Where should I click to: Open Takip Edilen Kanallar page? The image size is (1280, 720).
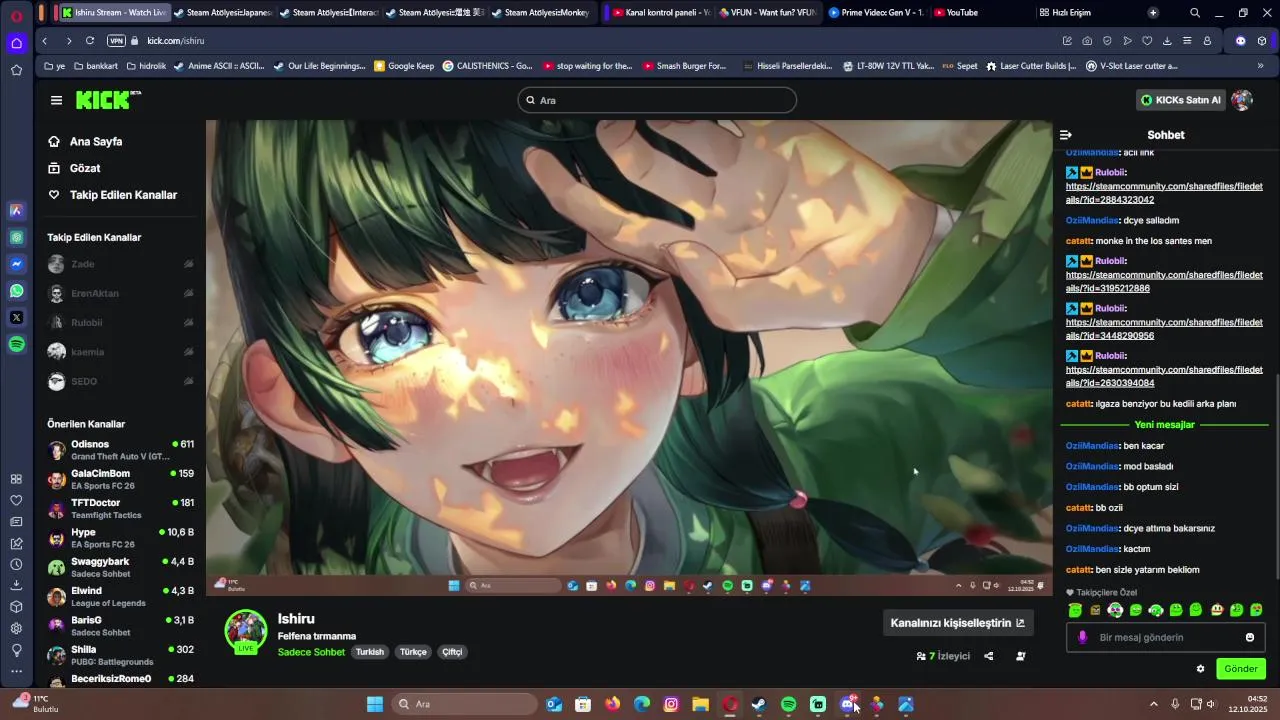(112, 195)
